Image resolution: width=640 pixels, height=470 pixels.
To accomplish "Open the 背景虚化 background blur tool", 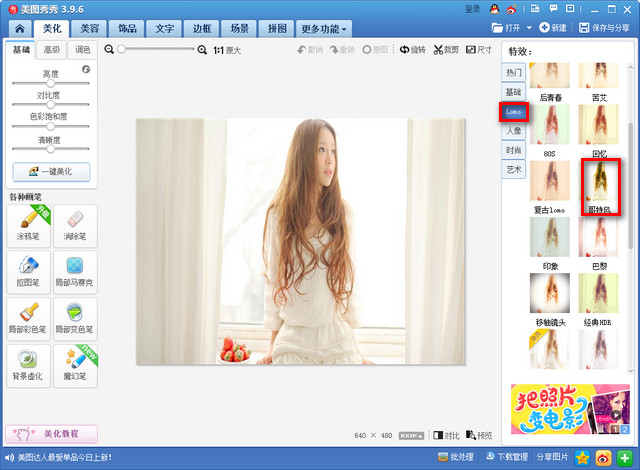I will tap(27, 363).
